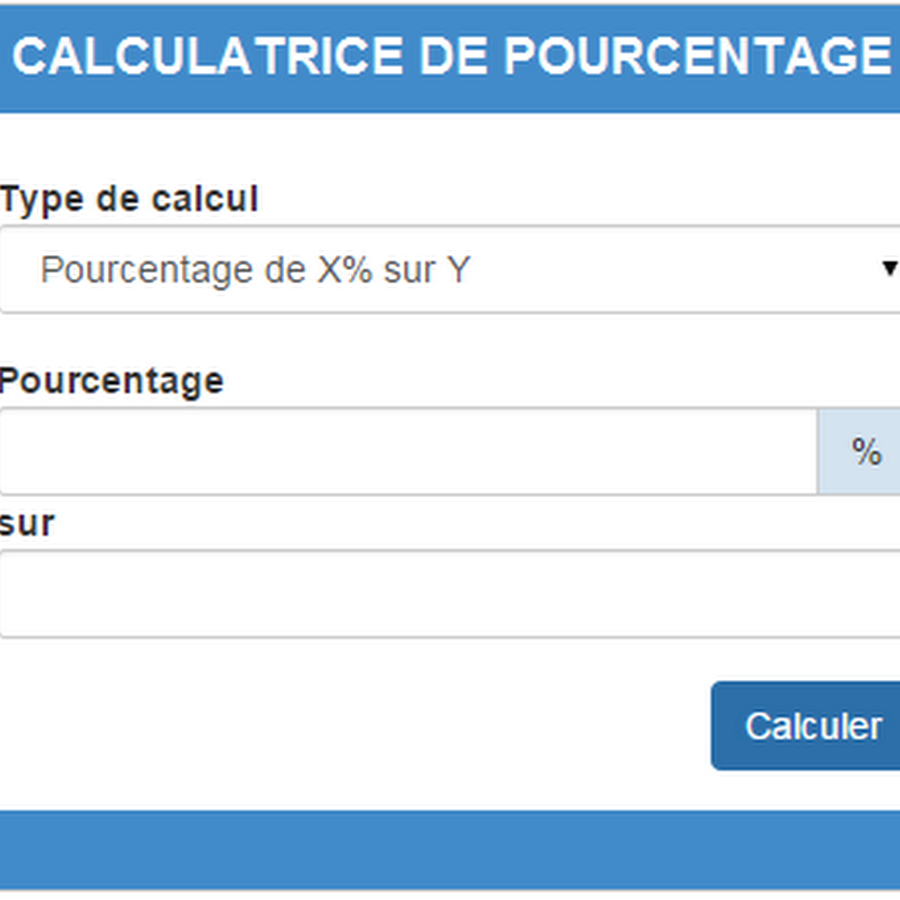The width and height of the screenshot is (900, 900).
Task: Place cursor in the percentage value box
Action: 408,452
